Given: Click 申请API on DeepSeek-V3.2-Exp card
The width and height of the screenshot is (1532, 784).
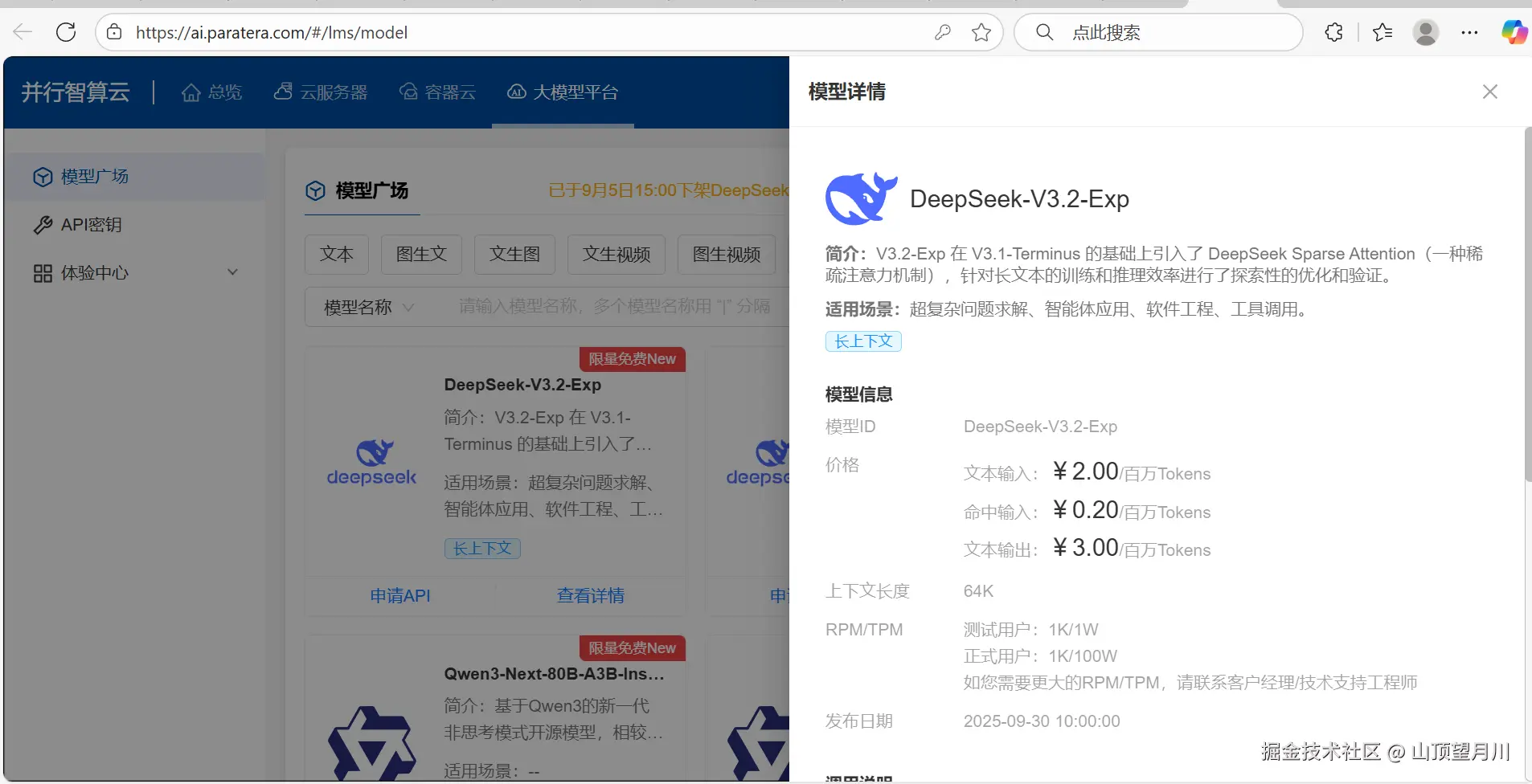Looking at the screenshot, I should point(400,596).
